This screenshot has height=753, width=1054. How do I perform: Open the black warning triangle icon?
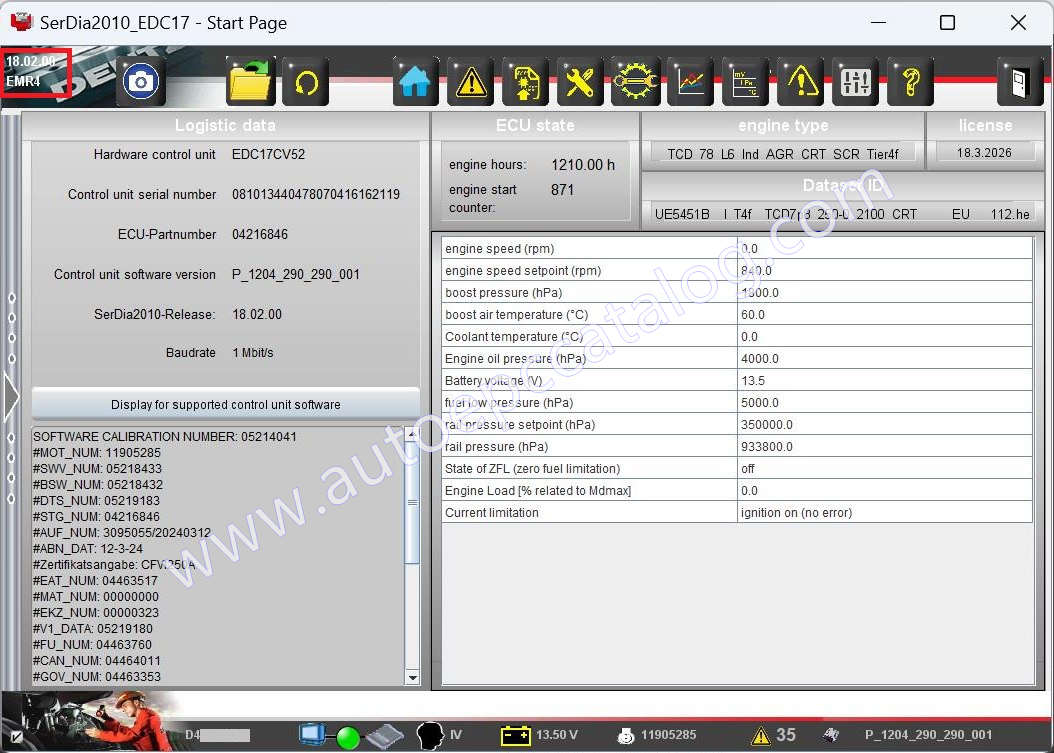pyautogui.click(x=471, y=82)
